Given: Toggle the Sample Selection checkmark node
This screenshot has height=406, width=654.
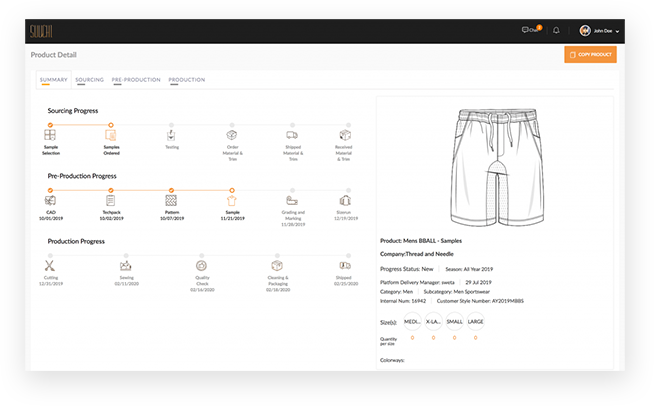Looking at the screenshot, I should (x=50, y=125).
